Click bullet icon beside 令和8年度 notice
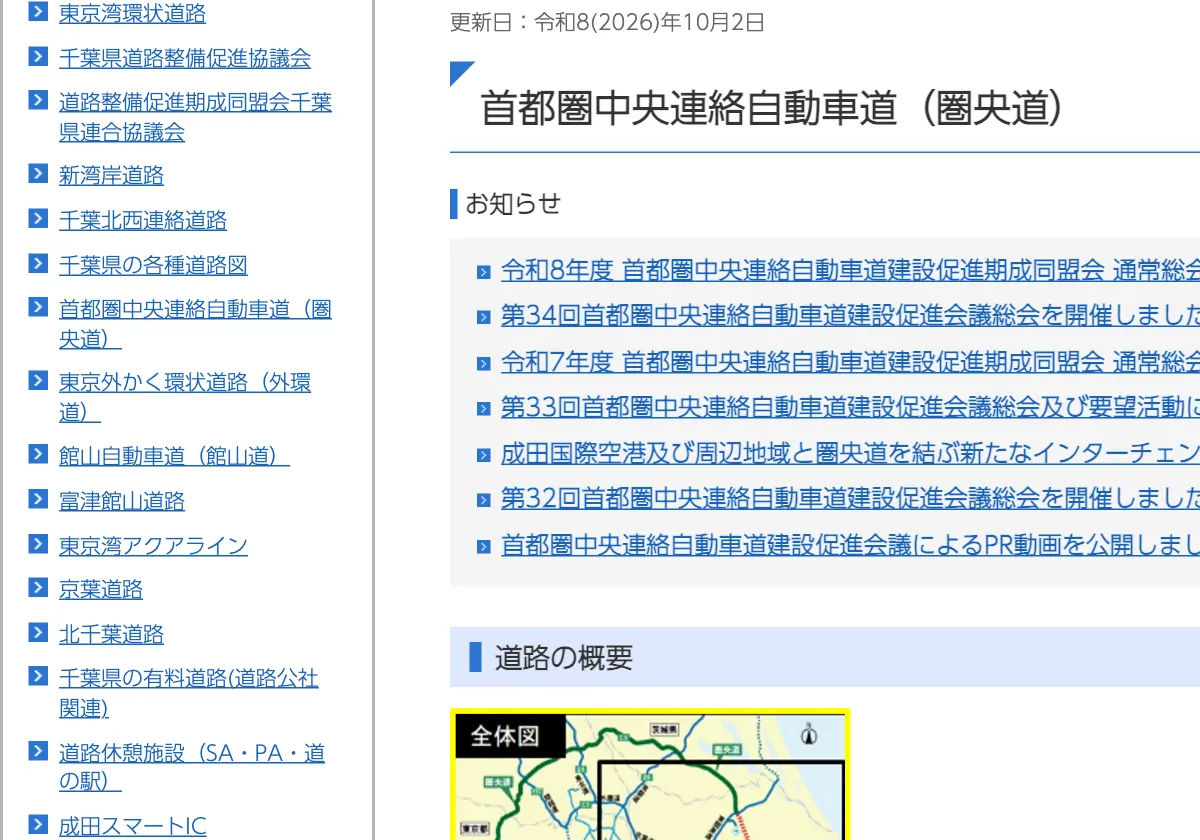 coord(484,272)
